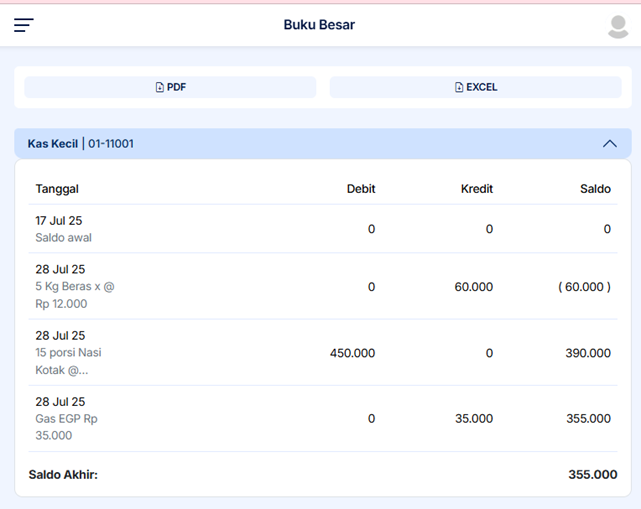Click the 450.000 debit amount

coord(352,353)
